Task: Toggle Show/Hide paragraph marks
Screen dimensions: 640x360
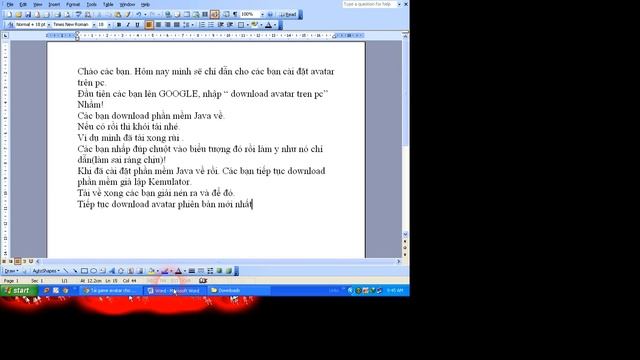Action: [235, 14]
